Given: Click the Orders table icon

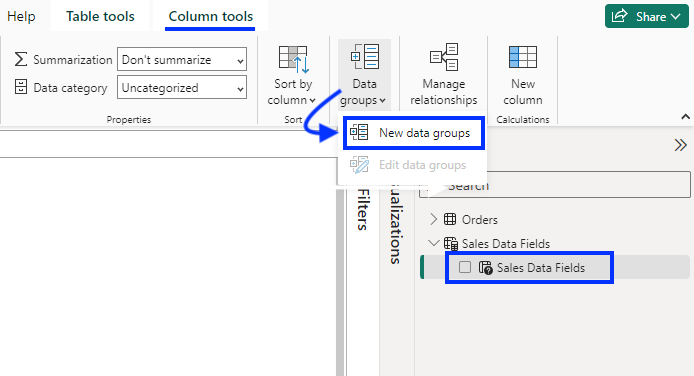Looking at the screenshot, I should [450, 219].
